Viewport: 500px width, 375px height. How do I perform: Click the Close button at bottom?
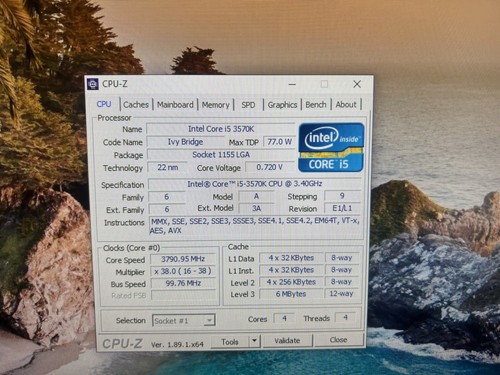pos(338,340)
